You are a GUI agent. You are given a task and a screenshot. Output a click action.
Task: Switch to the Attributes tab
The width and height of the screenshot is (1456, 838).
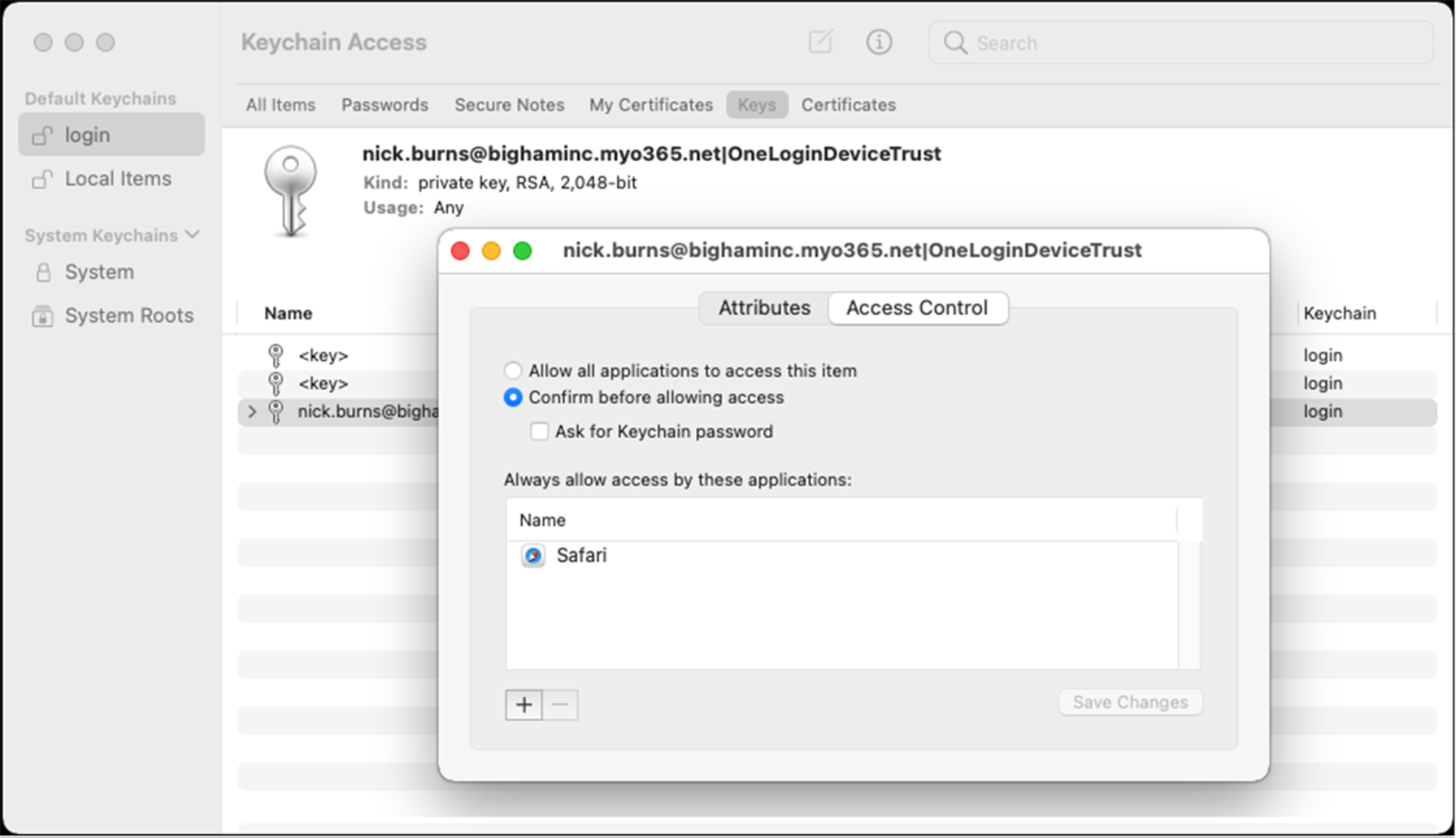coord(763,307)
